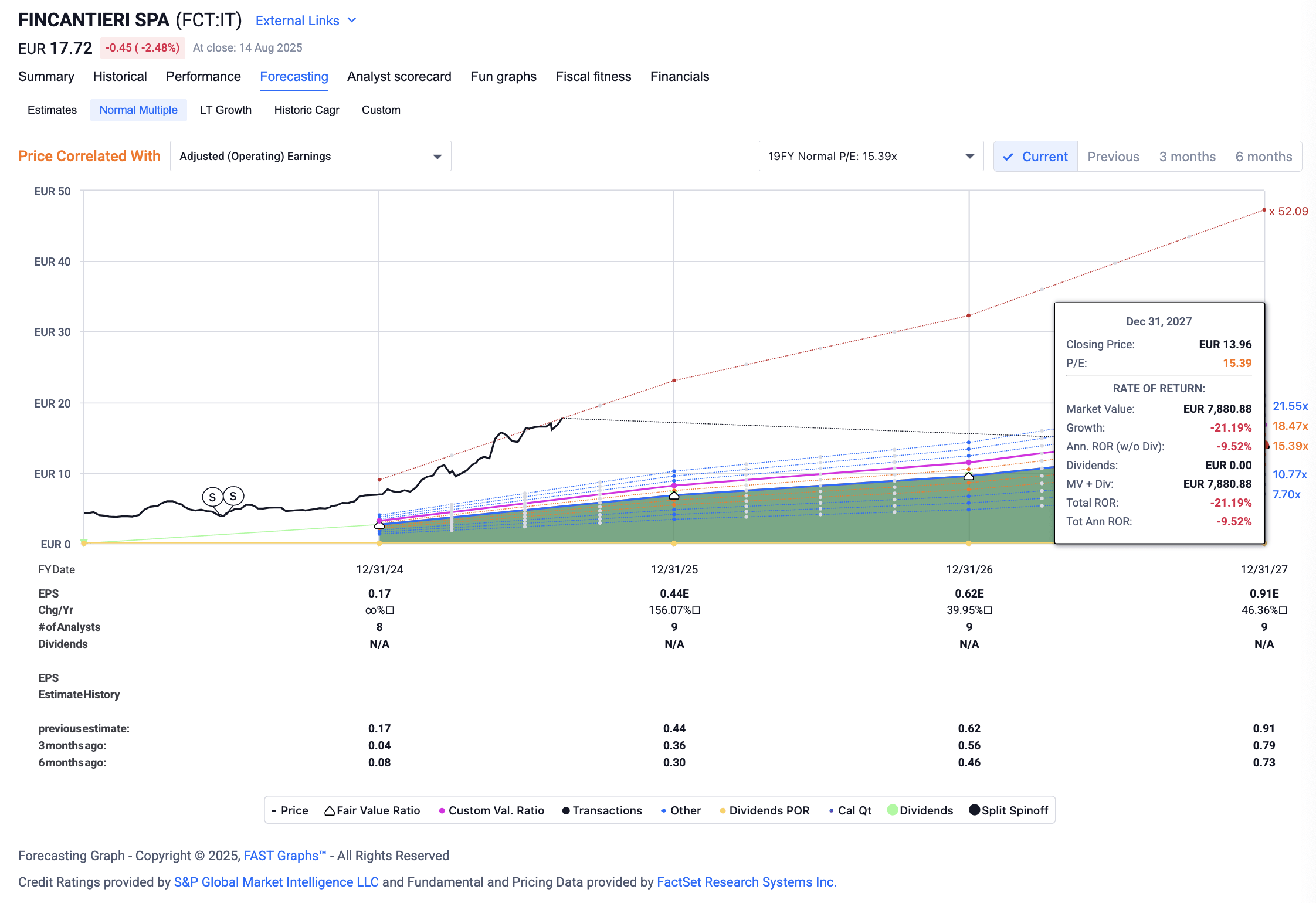Expand the 19FY Normal P/E selector

[870, 157]
